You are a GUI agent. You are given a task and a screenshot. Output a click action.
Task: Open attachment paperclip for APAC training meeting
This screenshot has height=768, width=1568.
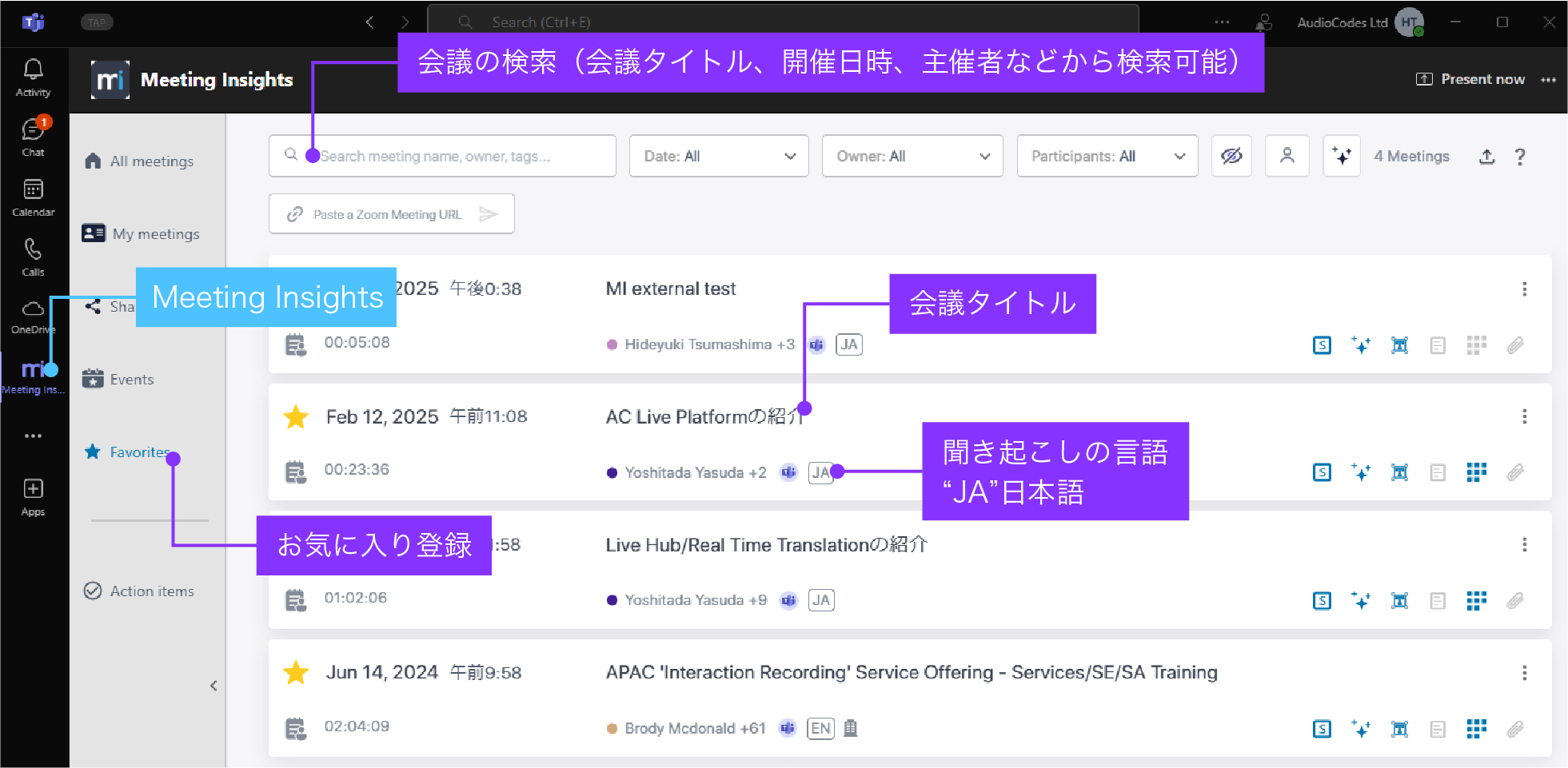point(1515,728)
